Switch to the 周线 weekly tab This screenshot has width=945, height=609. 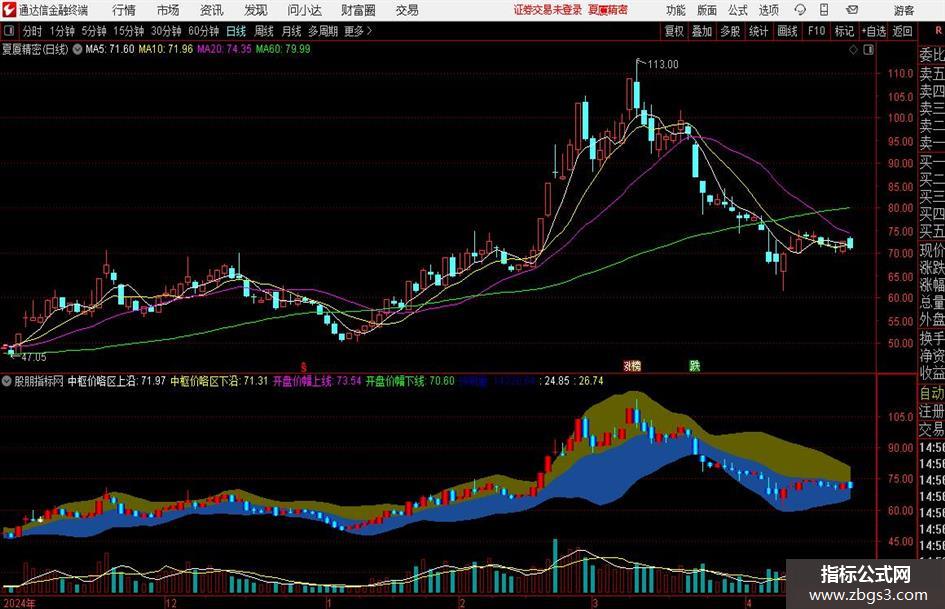point(264,31)
